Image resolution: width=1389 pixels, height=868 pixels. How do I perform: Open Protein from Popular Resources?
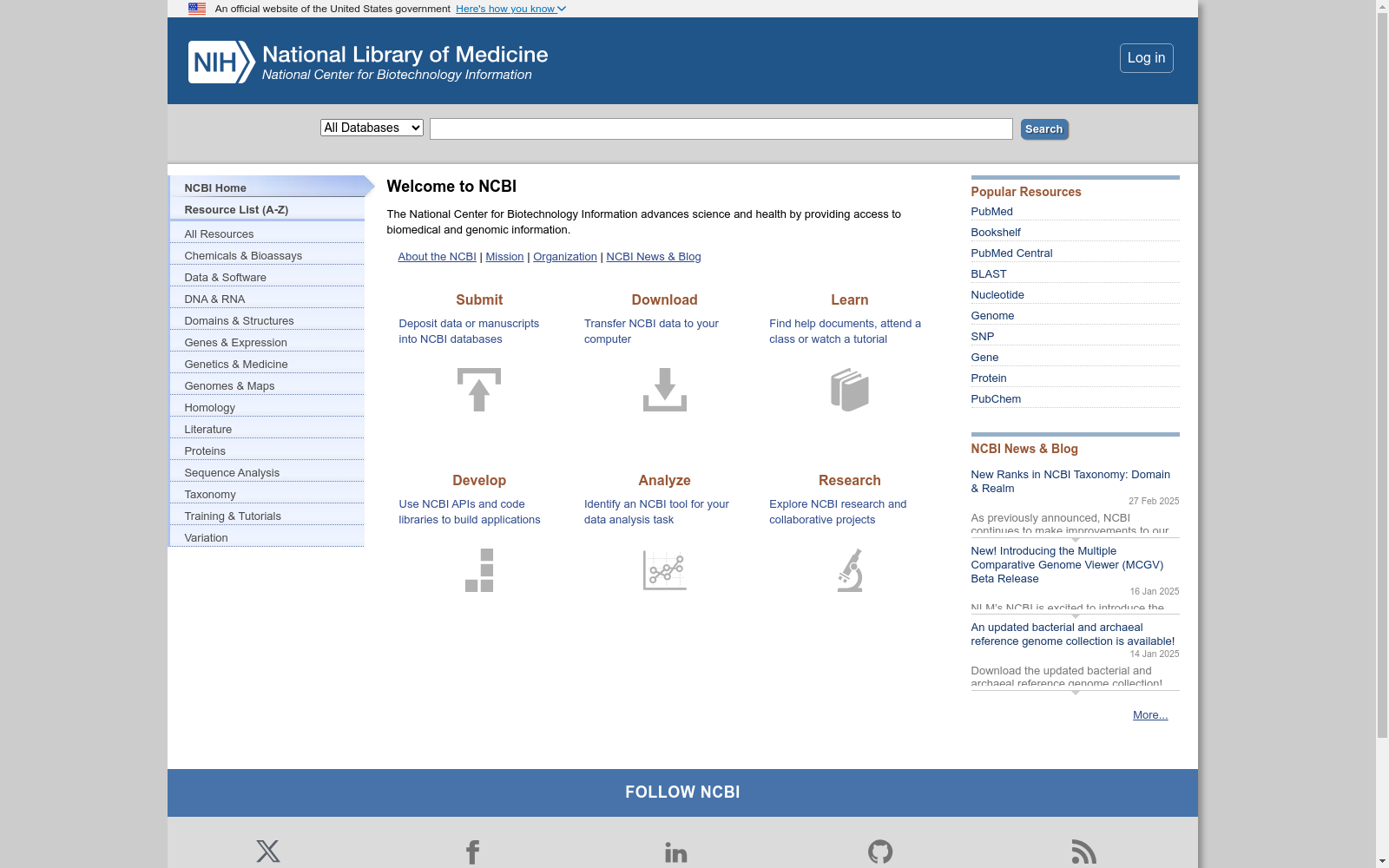(989, 378)
